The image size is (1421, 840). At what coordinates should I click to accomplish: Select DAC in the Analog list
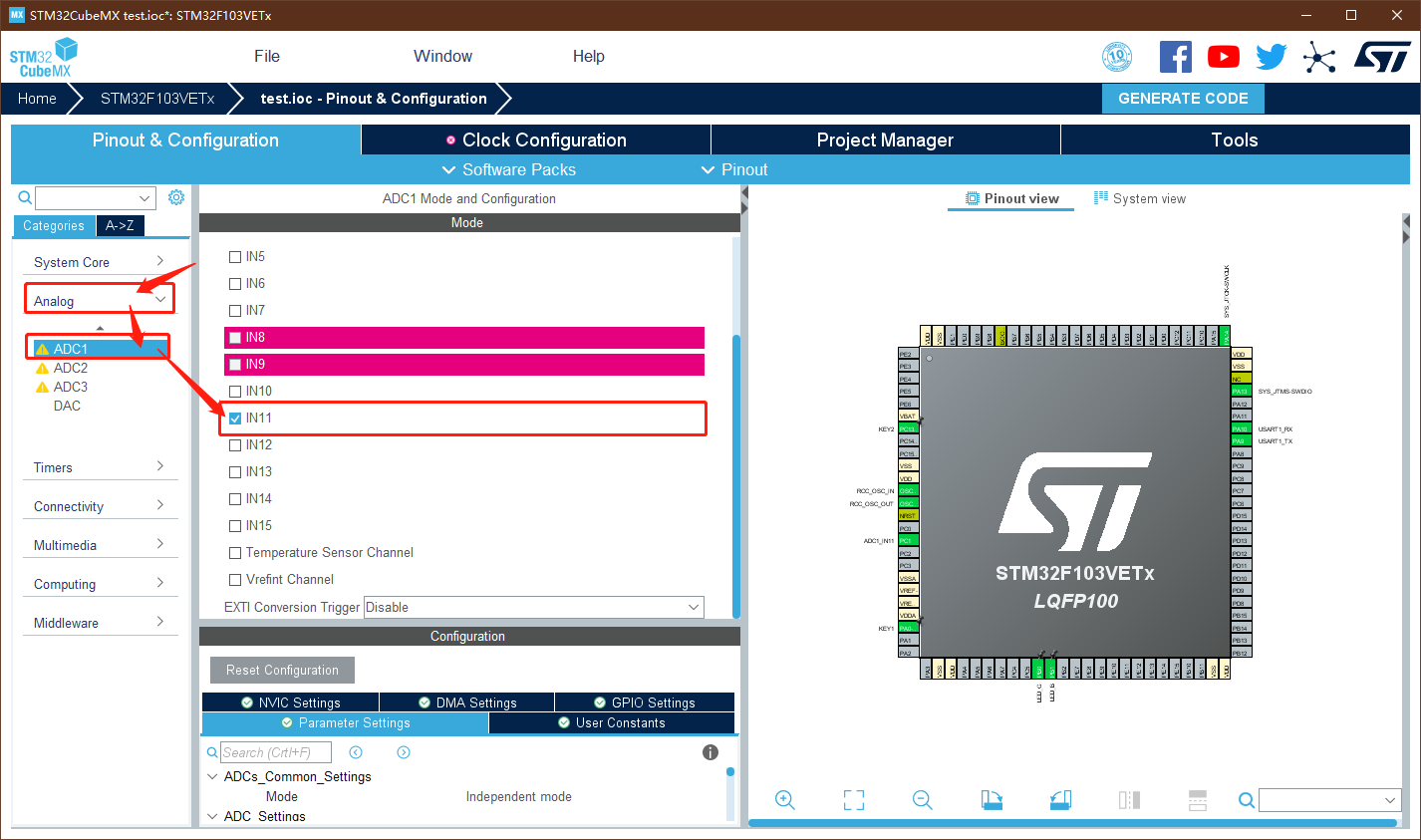point(67,406)
